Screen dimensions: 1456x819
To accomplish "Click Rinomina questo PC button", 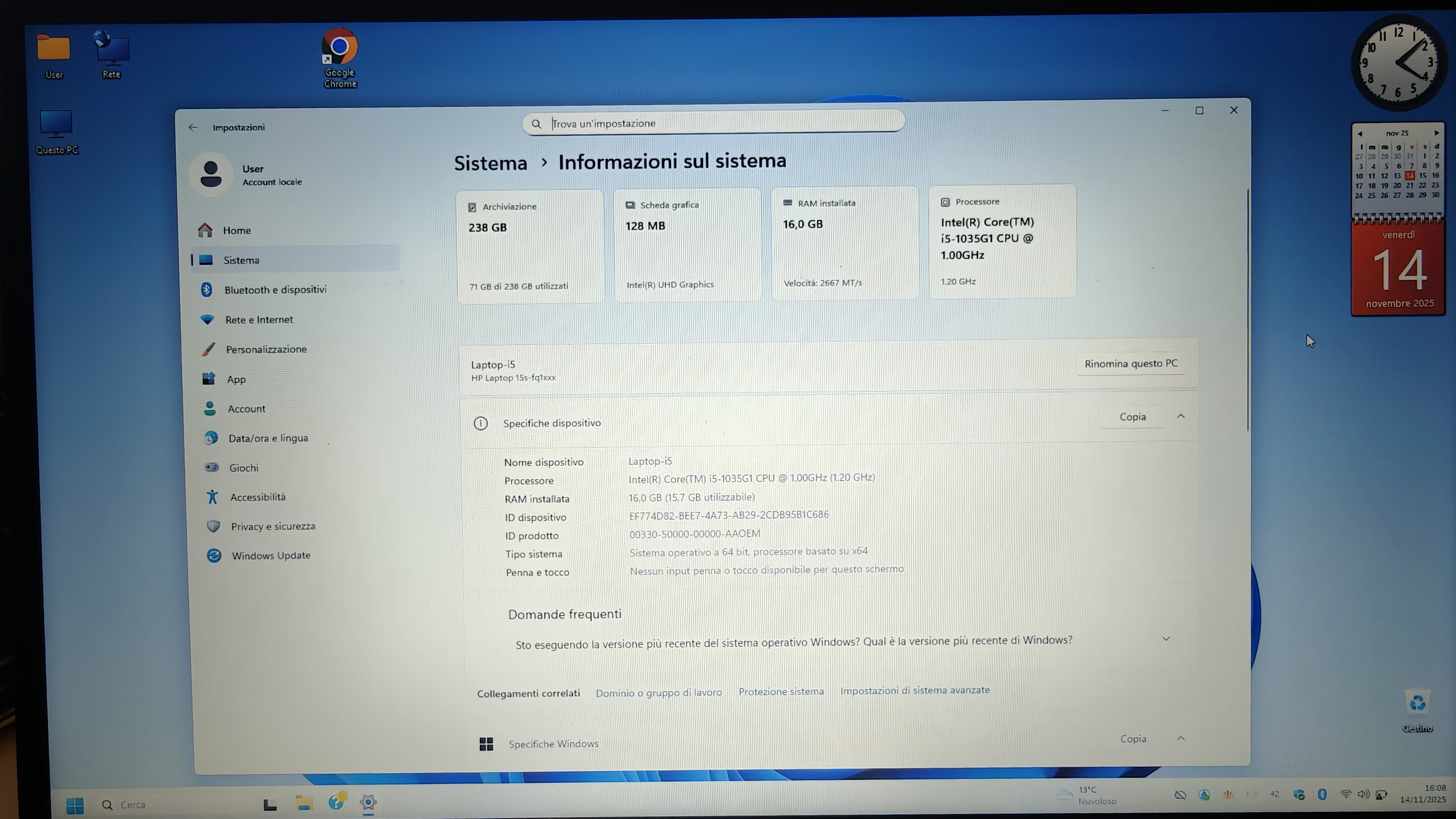I will coord(1130,363).
